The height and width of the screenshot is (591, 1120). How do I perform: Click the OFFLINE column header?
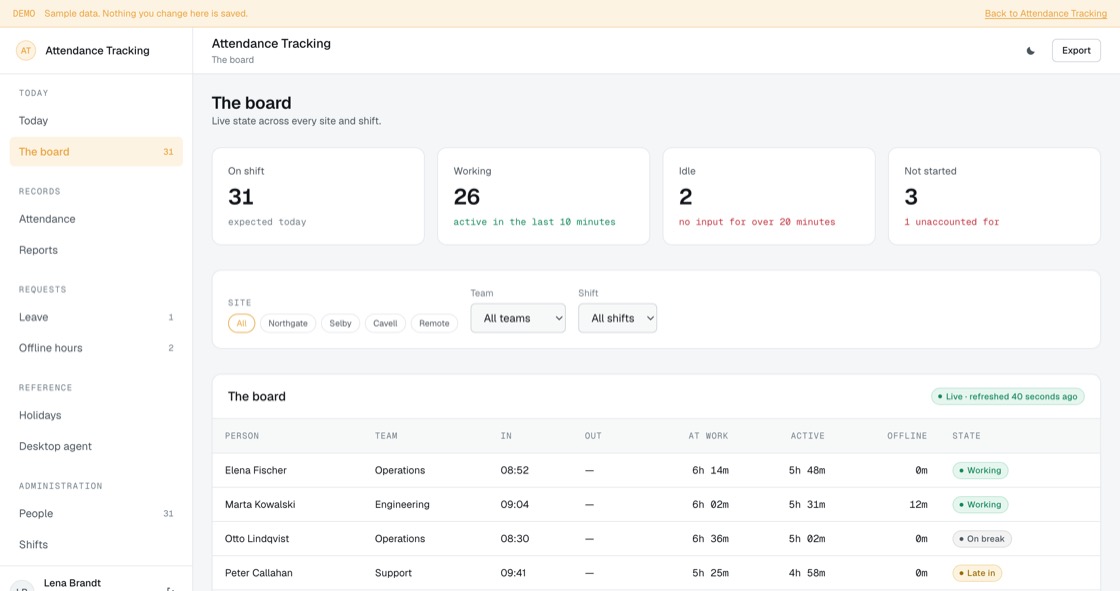[x=907, y=436]
